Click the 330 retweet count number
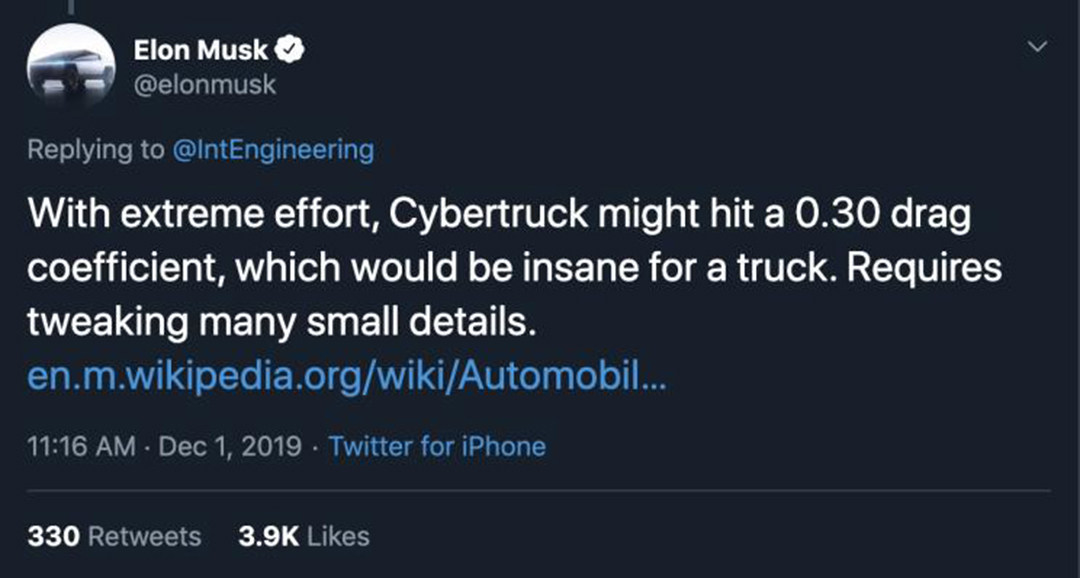This screenshot has width=1080, height=578. point(53,536)
